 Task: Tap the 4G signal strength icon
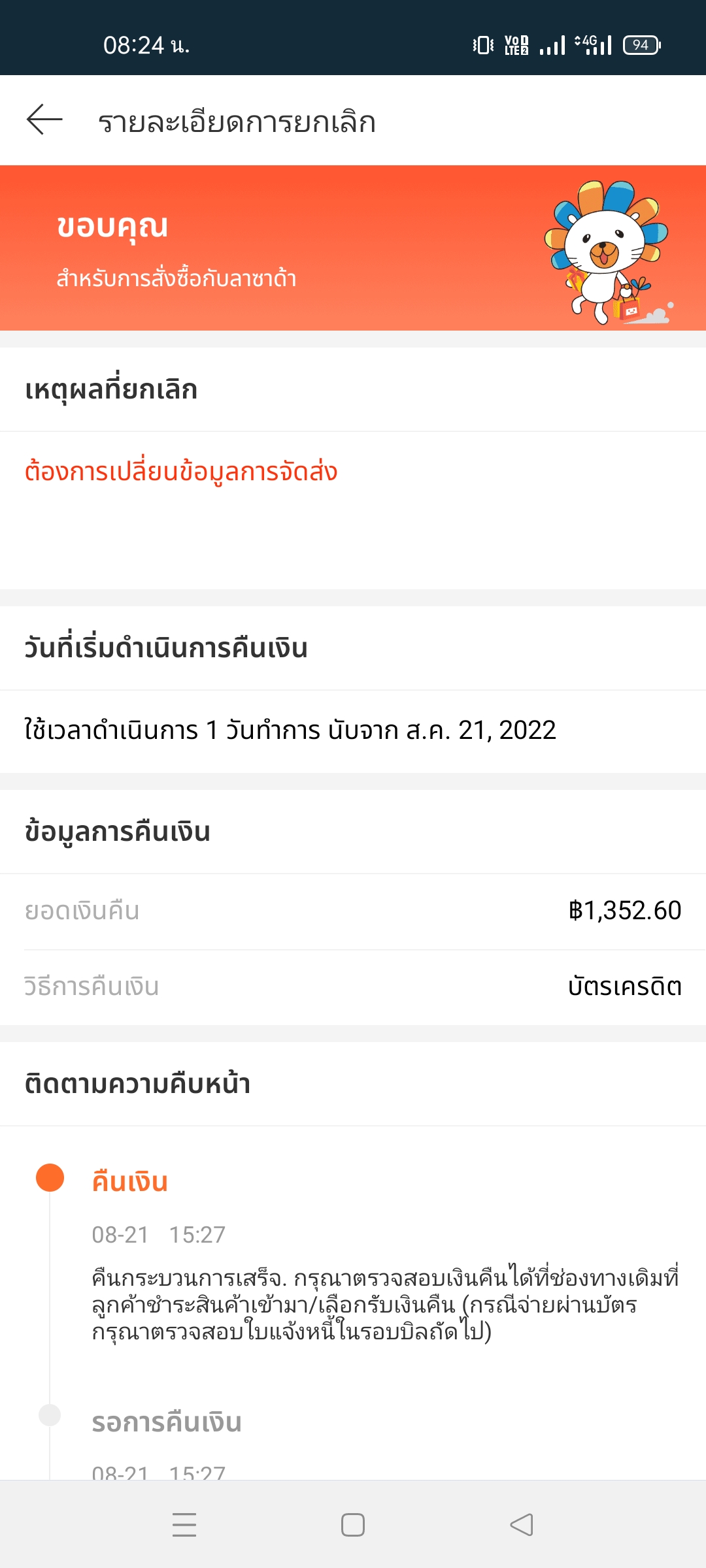click(594, 45)
